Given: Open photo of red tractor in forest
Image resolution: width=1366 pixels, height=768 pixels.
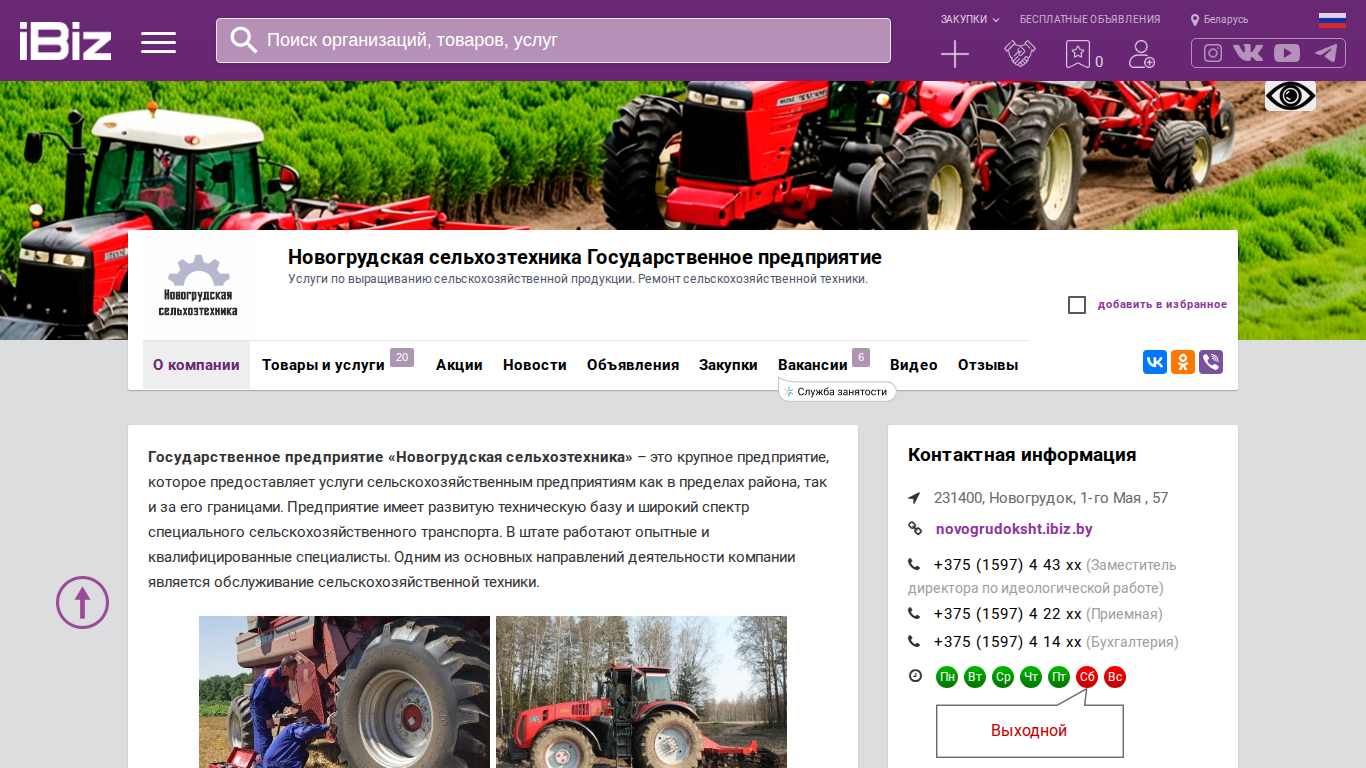Looking at the screenshot, I should [x=641, y=692].
